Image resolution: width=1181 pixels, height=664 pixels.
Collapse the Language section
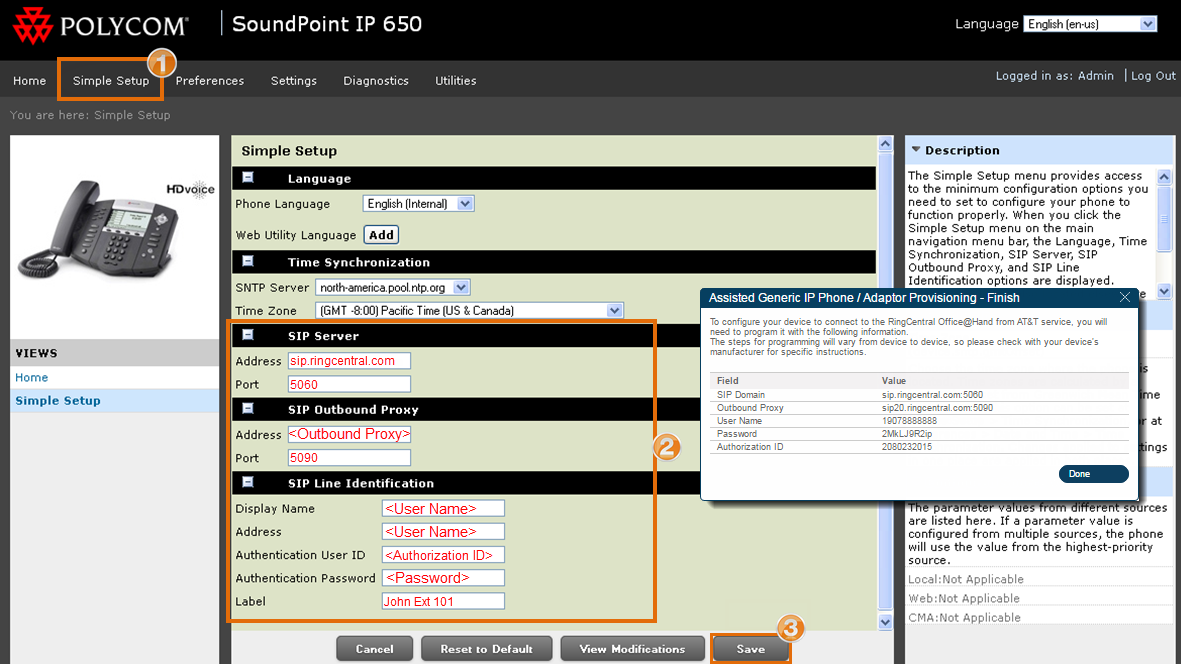248,178
